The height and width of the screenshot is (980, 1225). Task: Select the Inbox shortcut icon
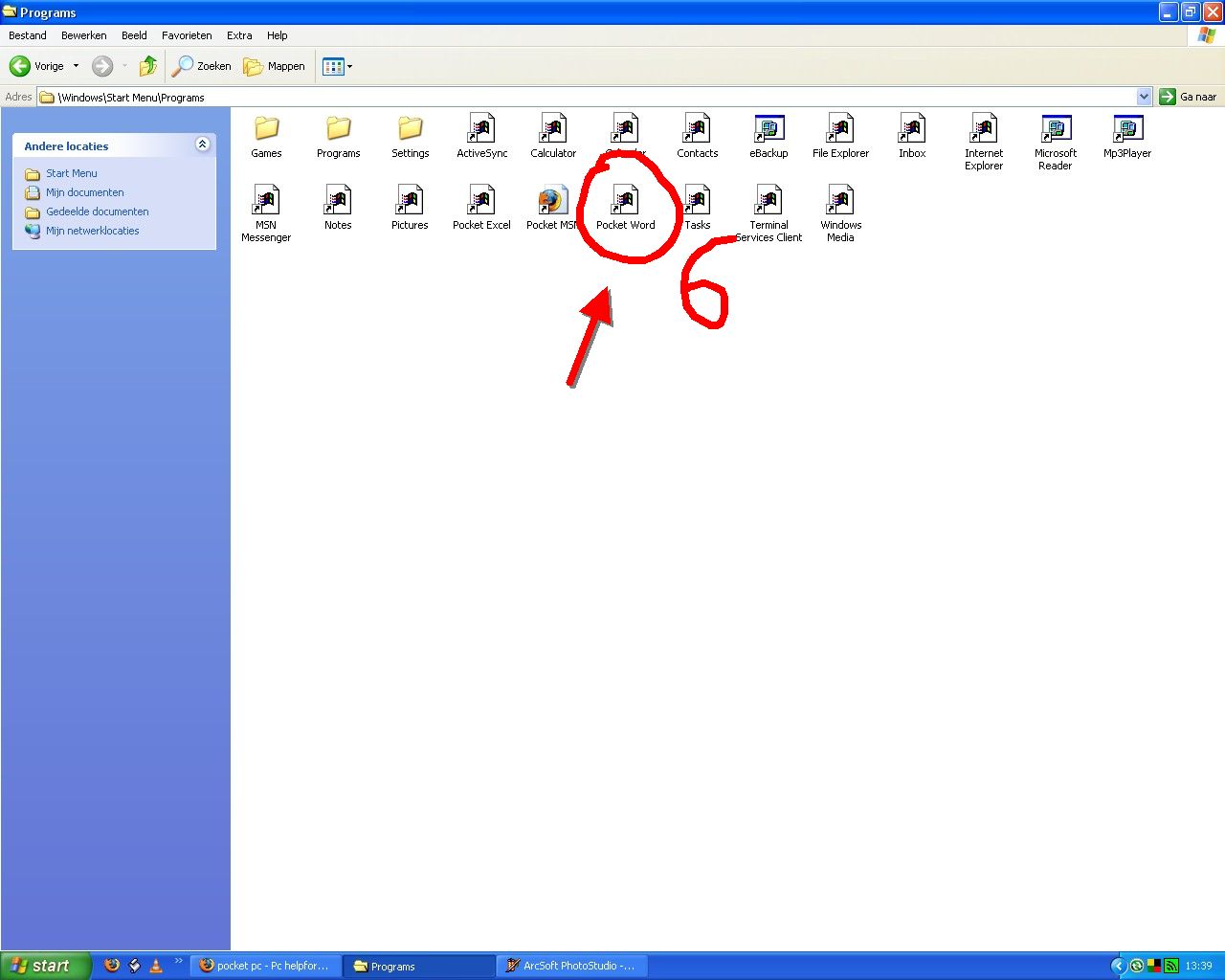912,128
